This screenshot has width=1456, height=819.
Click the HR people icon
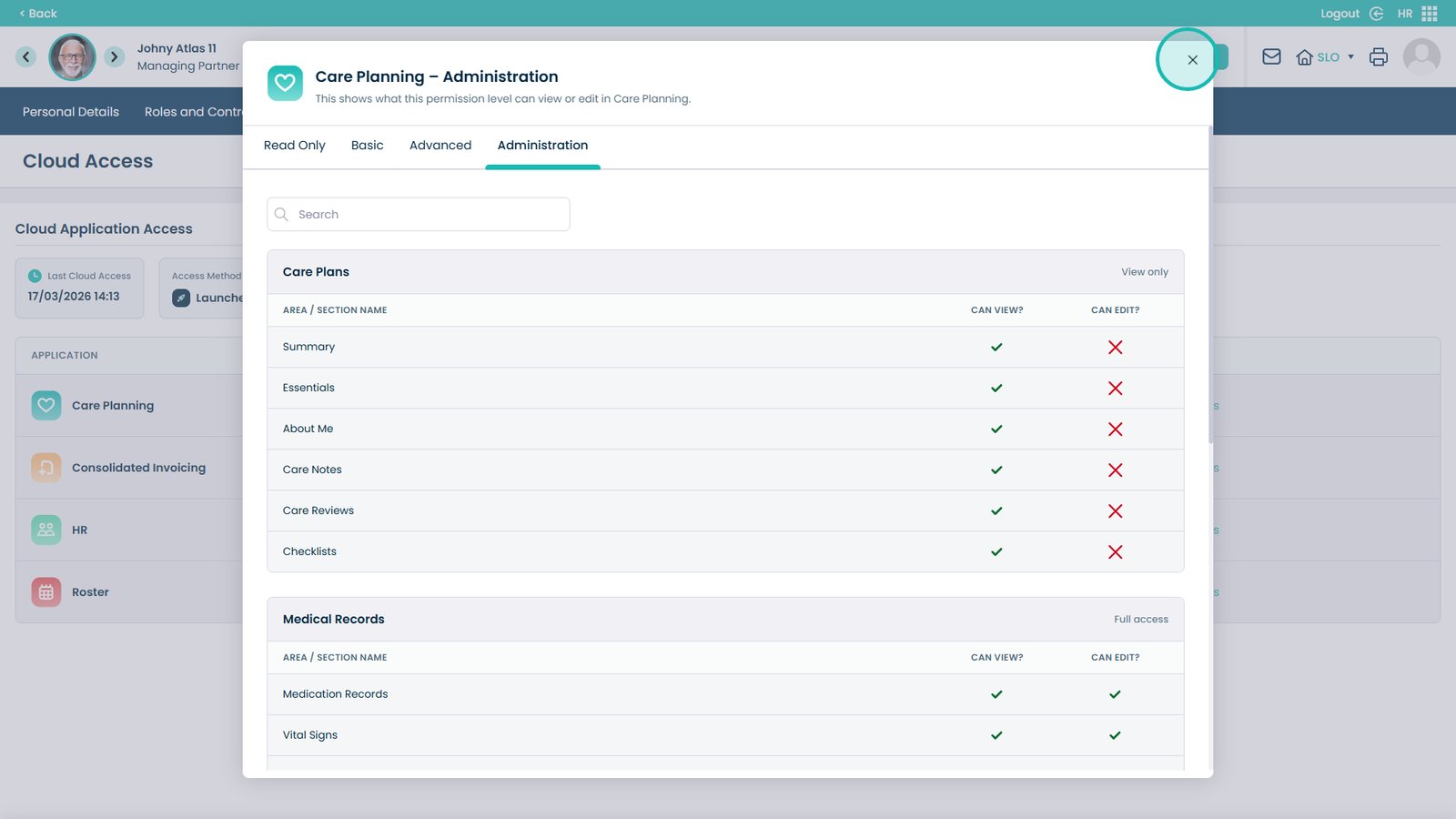46,530
